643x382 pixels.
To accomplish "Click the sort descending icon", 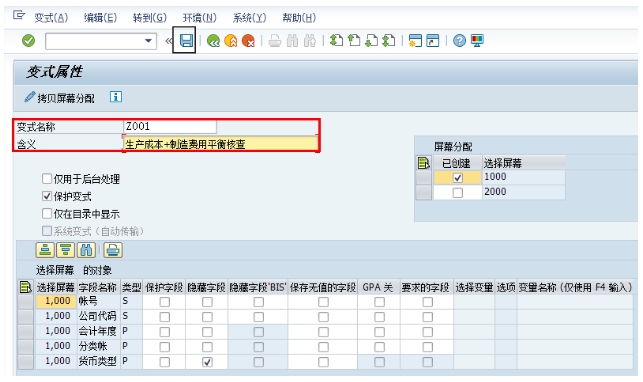I will tap(65, 250).
